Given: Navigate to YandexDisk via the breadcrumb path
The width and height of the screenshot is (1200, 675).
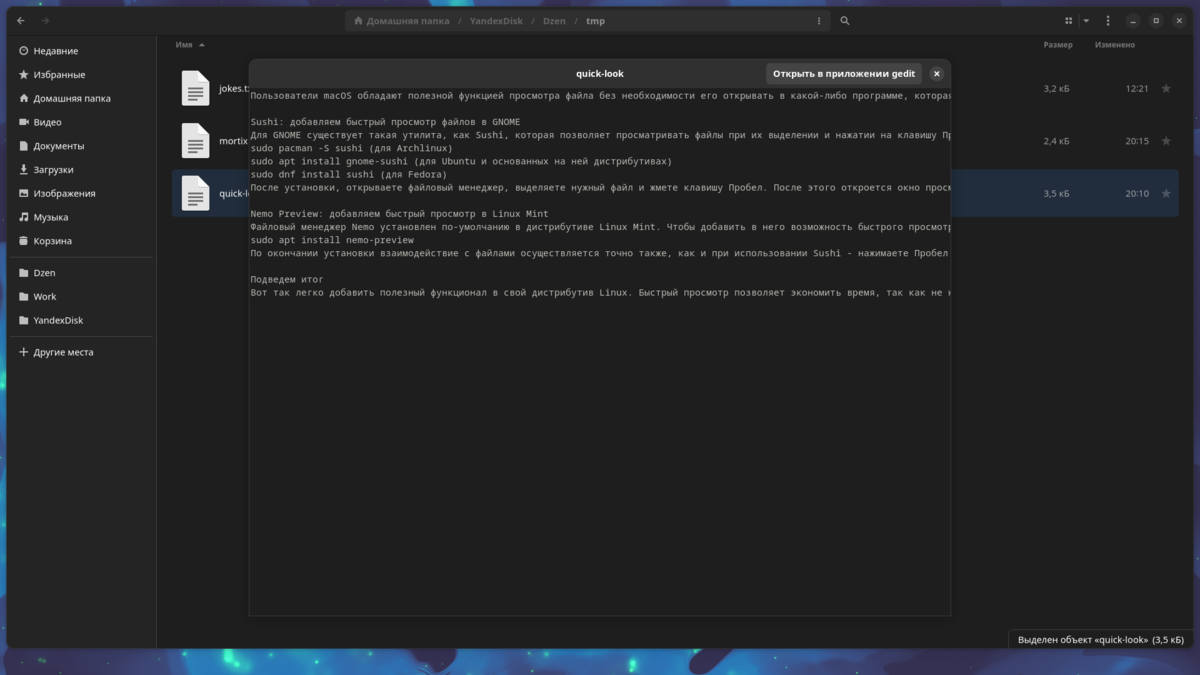Looking at the screenshot, I should tap(495, 20).
